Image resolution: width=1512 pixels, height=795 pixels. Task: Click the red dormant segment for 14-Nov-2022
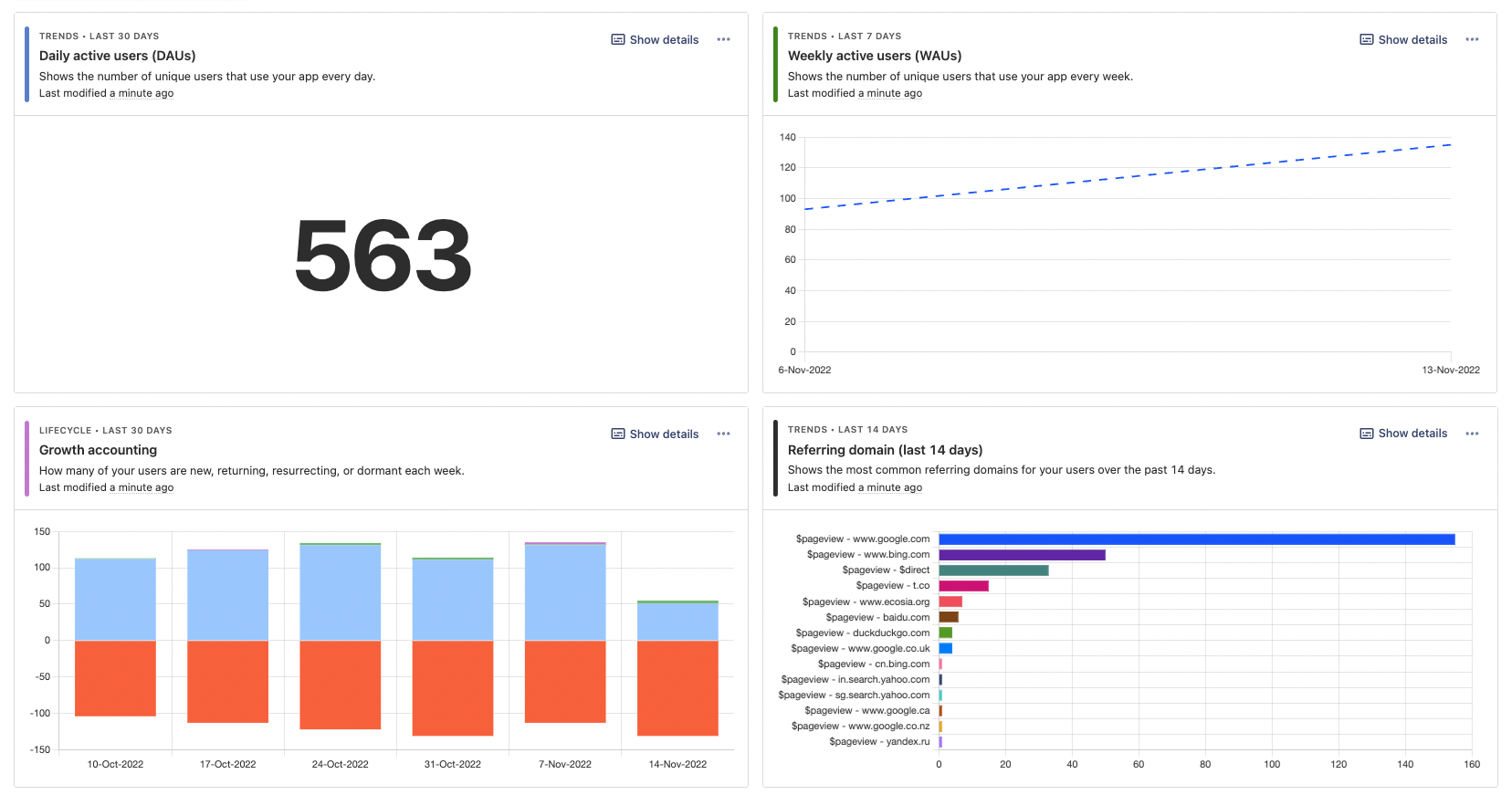[x=677, y=687]
